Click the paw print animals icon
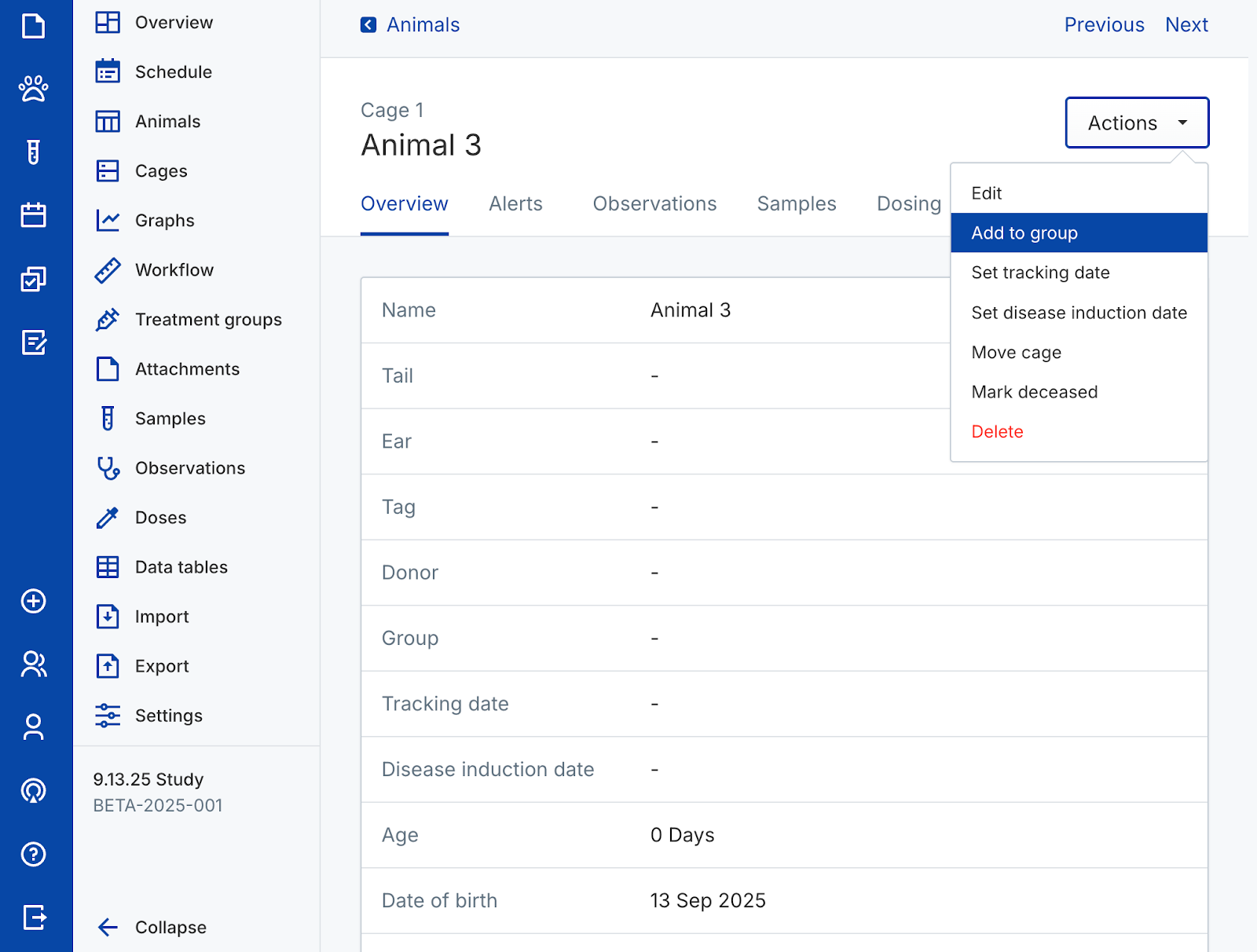This screenshot has width=1257, height=952. pyautogui.click(x=33, y=89)
